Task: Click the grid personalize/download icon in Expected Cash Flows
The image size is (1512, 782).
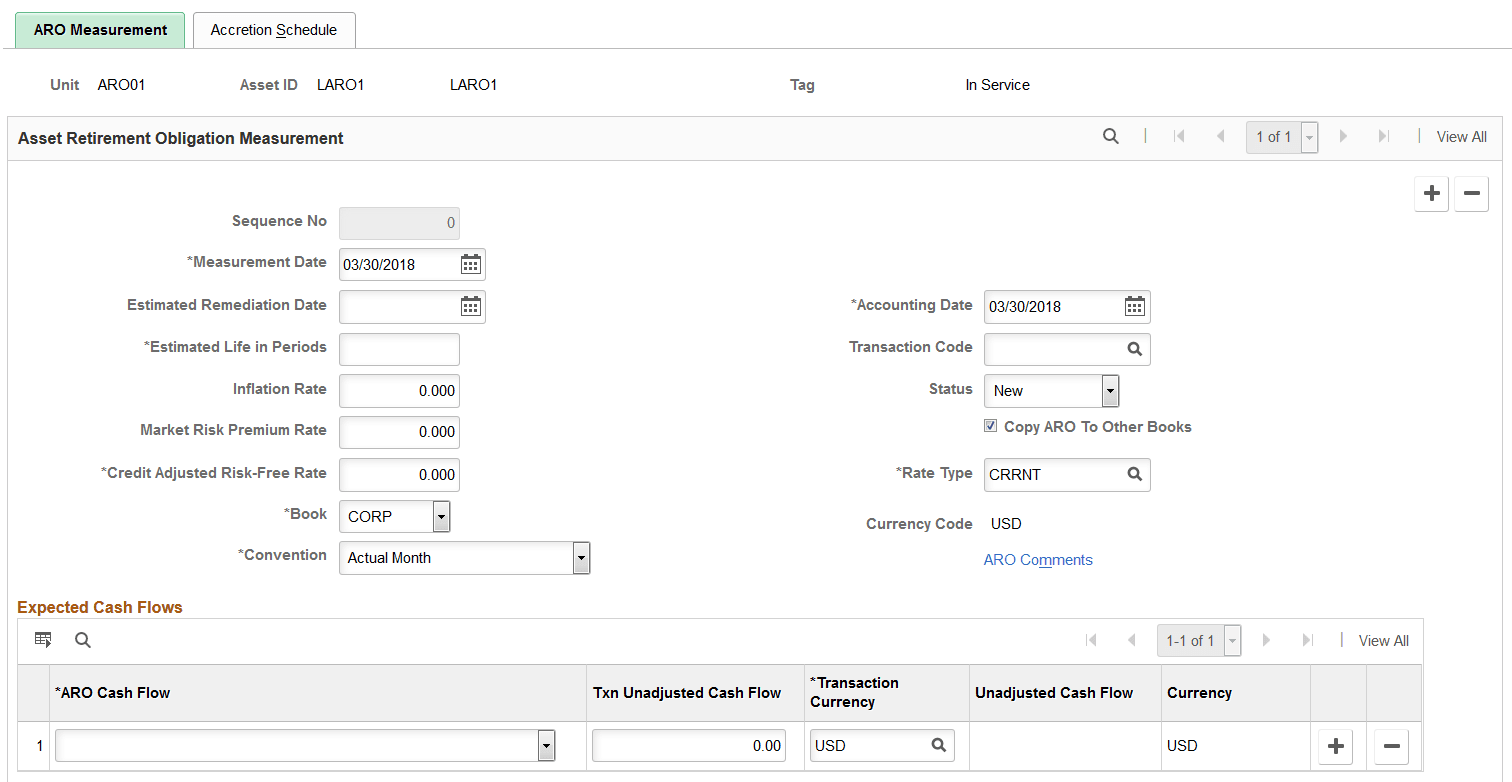Action: click(43, 639)
